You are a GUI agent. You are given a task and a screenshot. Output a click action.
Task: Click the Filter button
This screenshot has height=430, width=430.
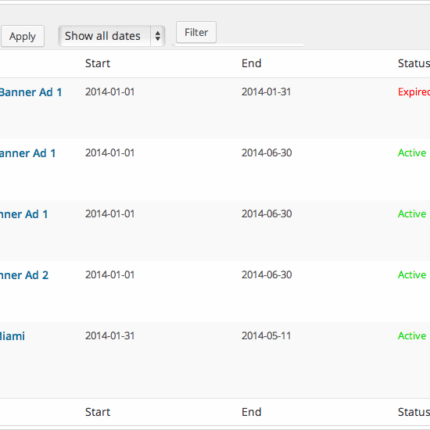196,32
